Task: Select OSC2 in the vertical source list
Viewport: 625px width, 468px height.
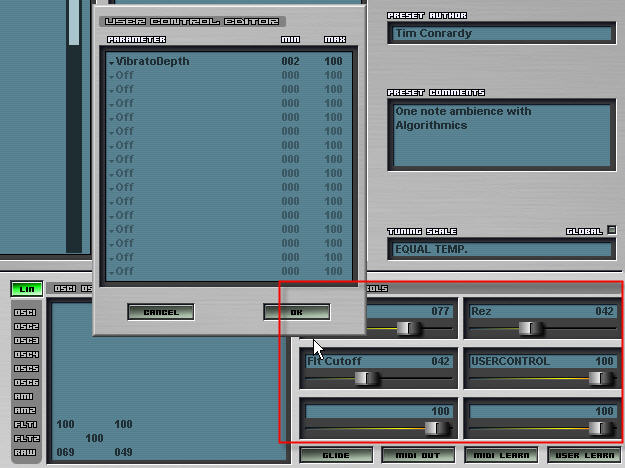Action: (26, 326)
